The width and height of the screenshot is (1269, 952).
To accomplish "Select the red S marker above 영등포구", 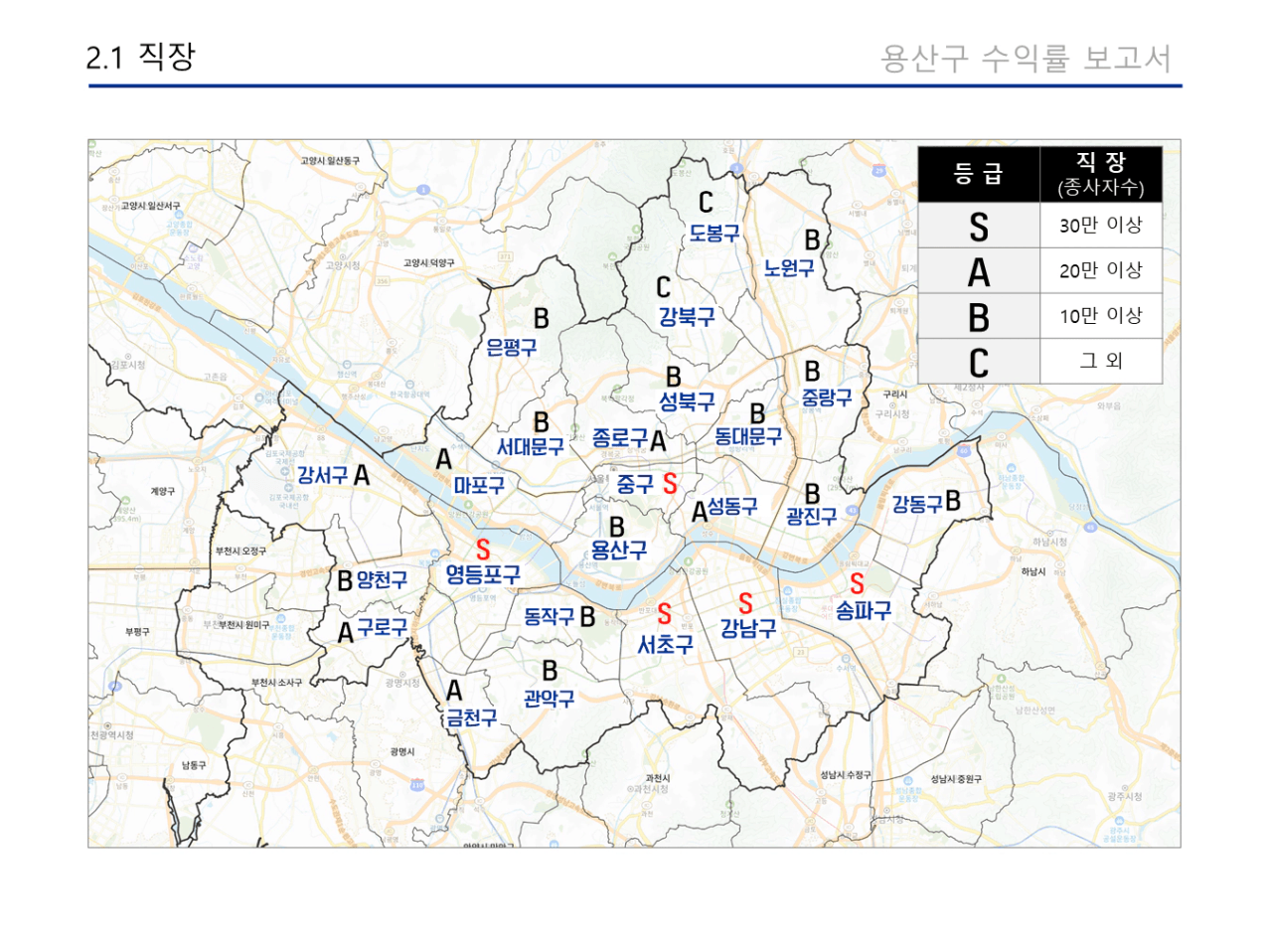I will (x=483, y=550).
